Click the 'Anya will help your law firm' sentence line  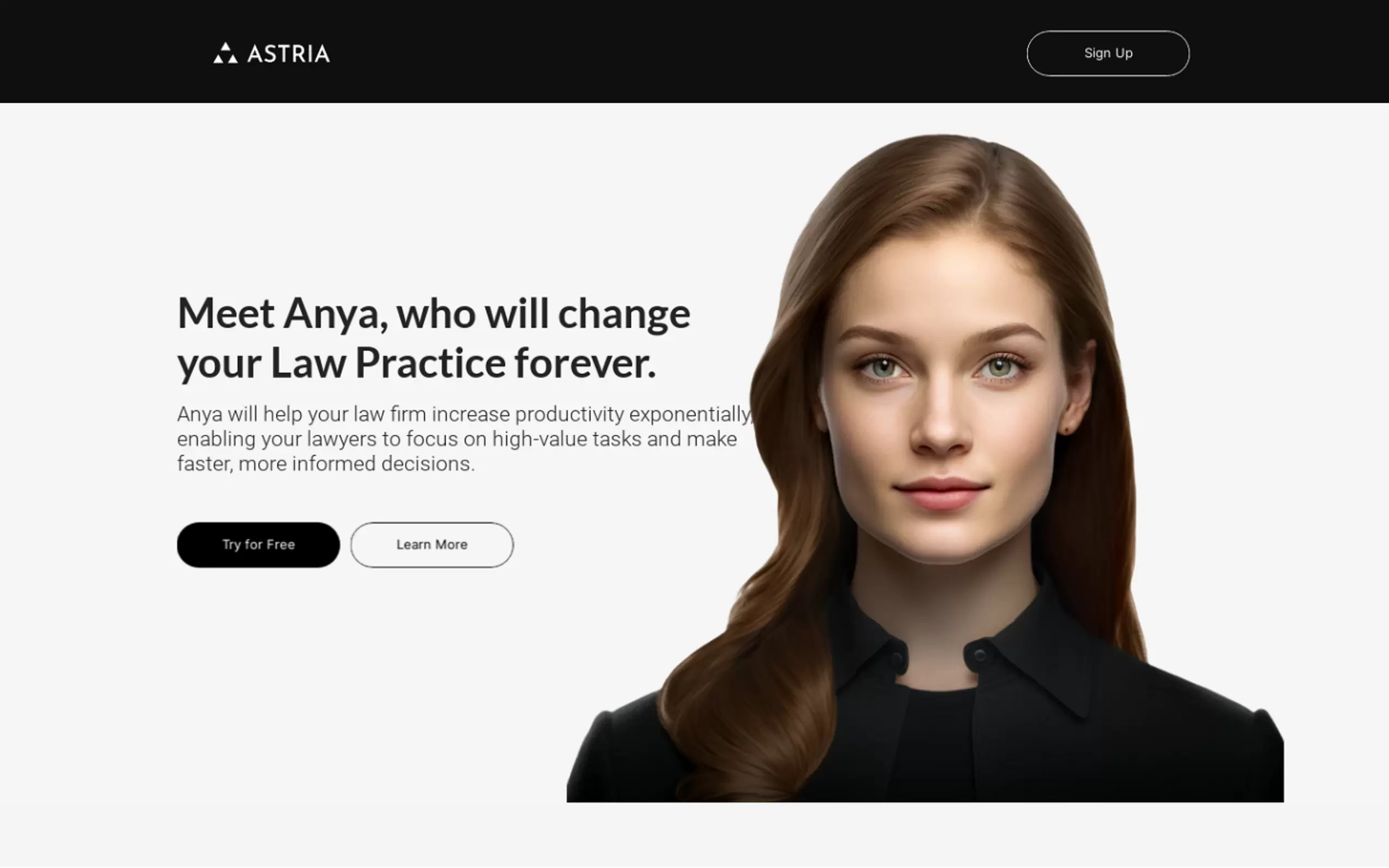(465, 414)
